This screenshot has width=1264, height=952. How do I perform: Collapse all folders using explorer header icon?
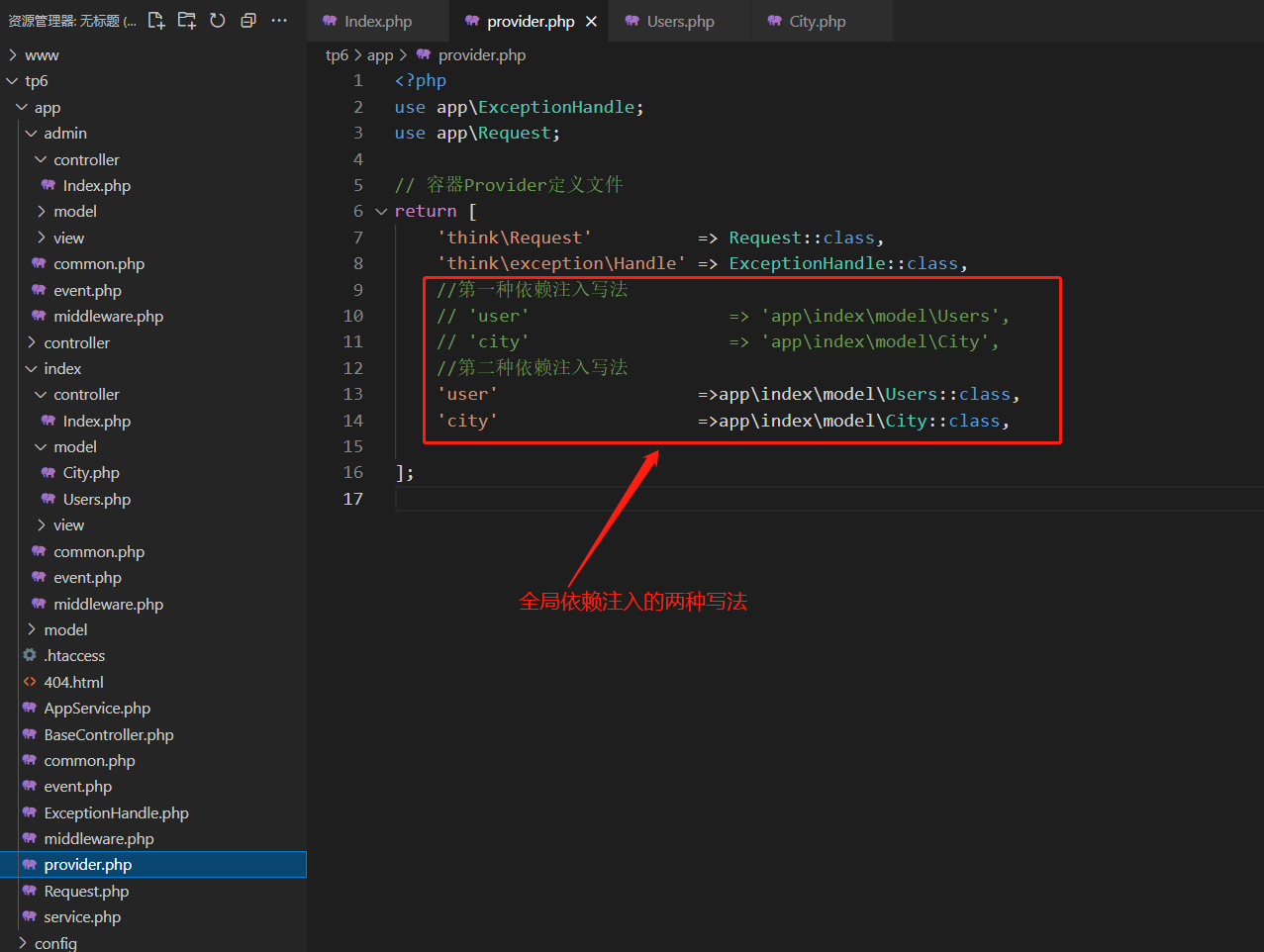(247, 21)
